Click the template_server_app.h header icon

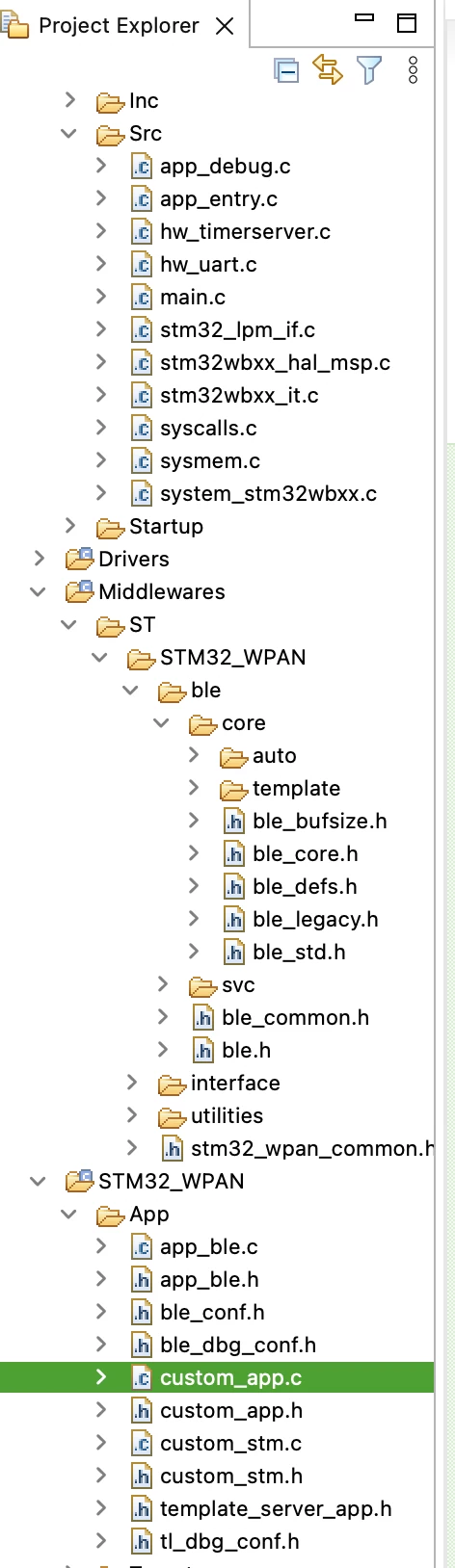coord(142,1509)
